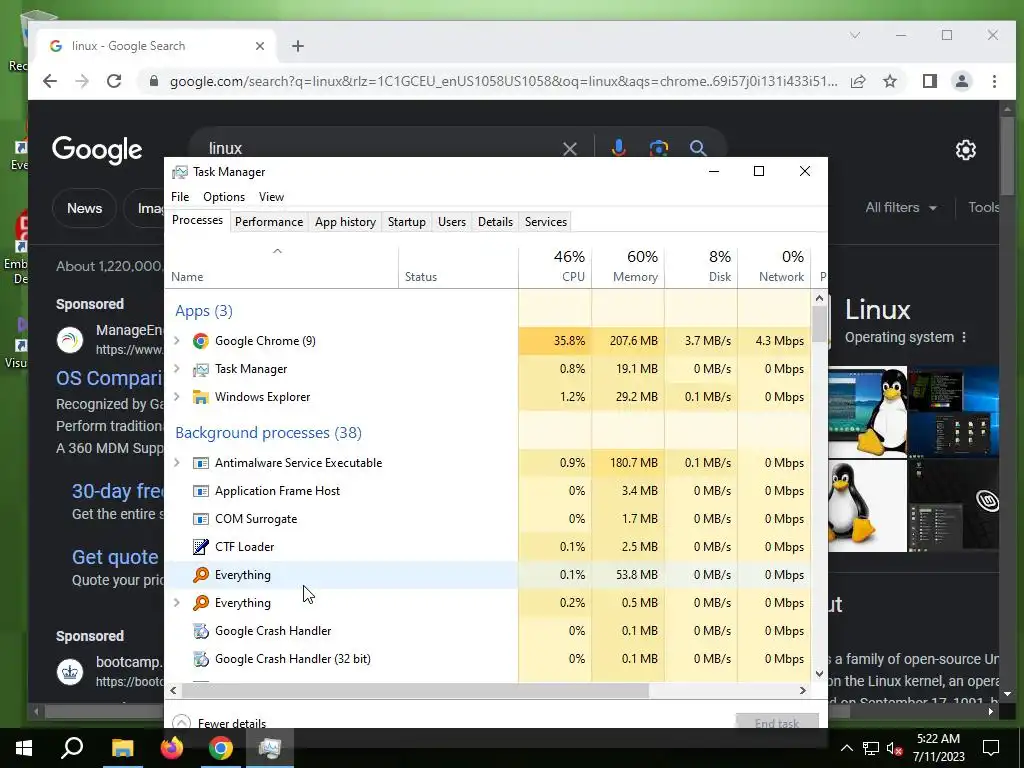Click the Chrome address bar URL

click(504, 82)
